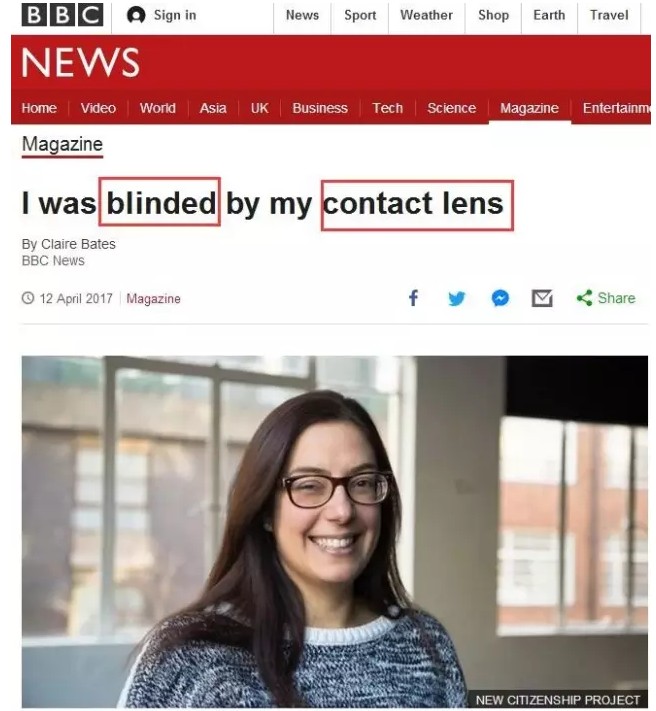Open Shop from the top bar
656x711 pixels.
coord(493,15)
